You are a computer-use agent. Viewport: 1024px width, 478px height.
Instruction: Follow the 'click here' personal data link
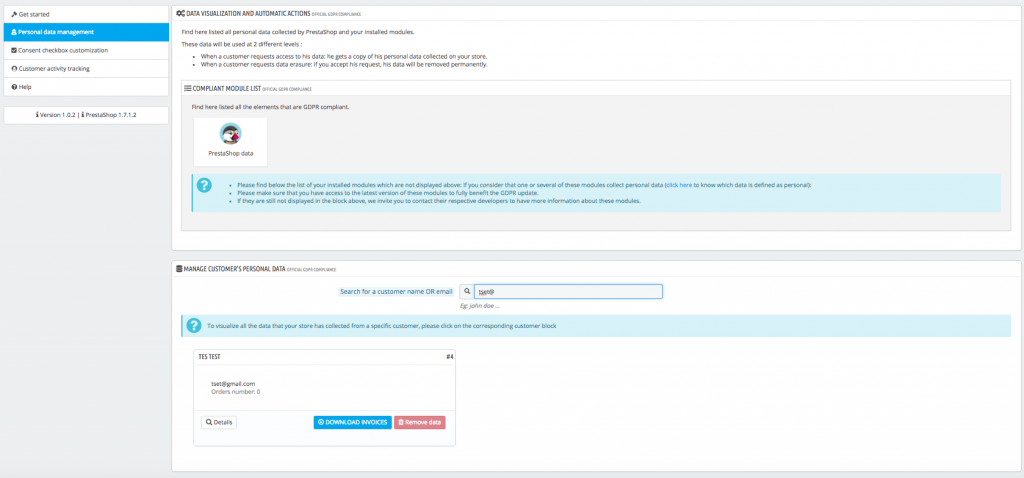(679, 185)
